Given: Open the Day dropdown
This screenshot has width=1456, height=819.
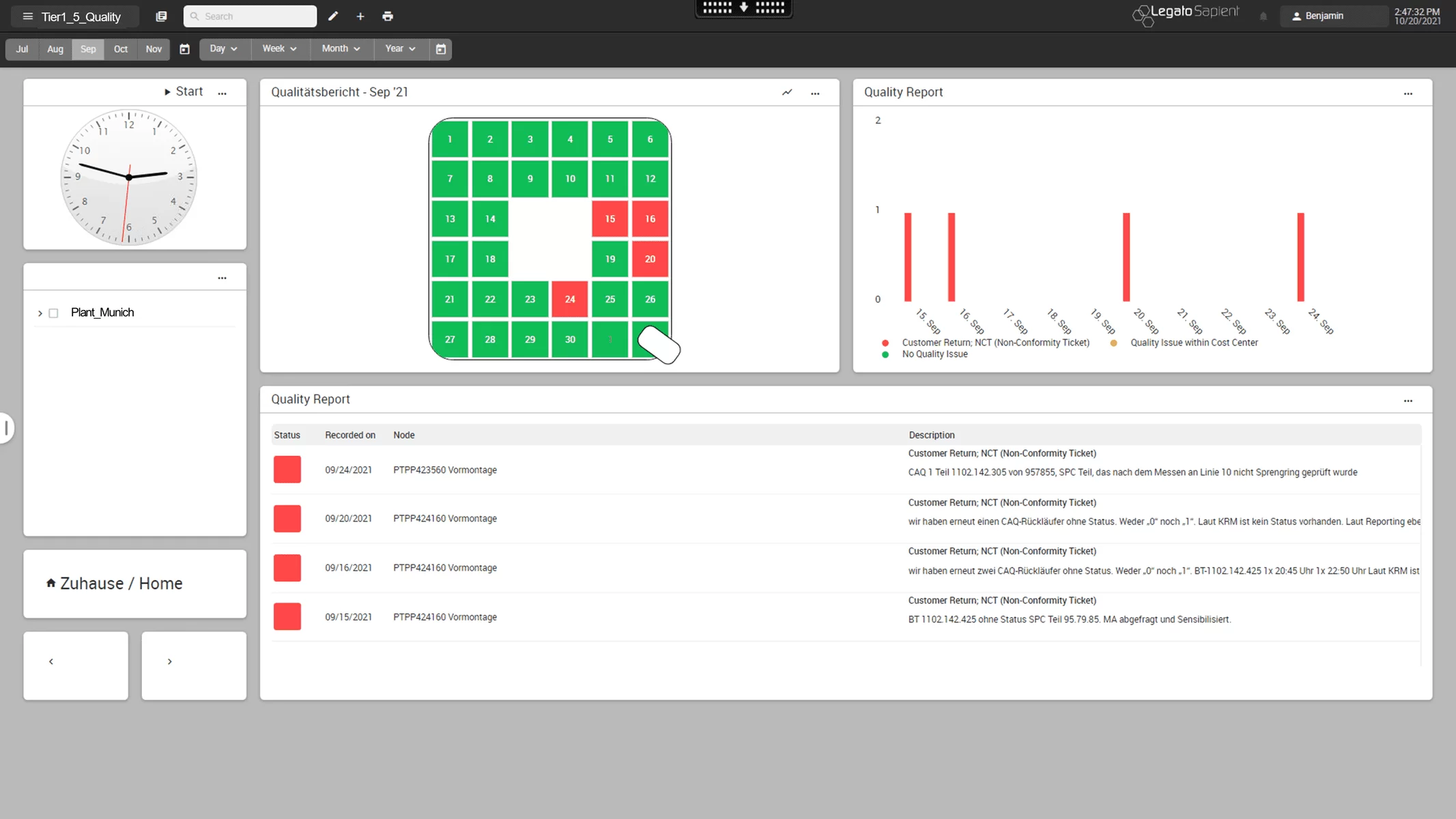Looking at the screenshot, I should click(x=223, y=49).
